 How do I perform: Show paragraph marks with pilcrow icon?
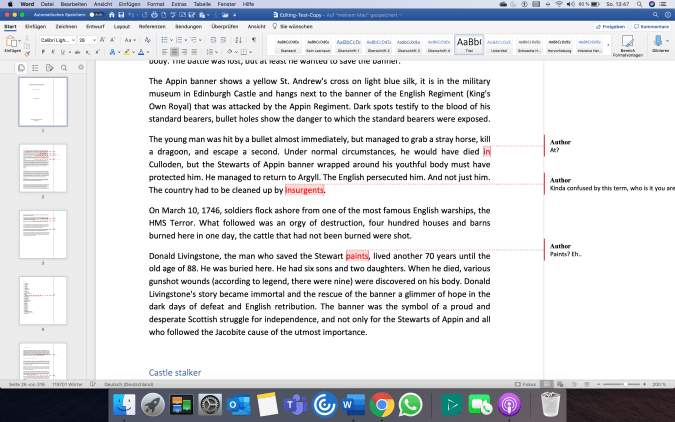[x=250, y=40]
